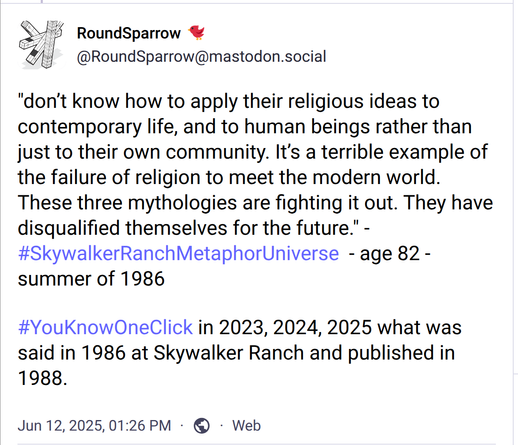Click the public visibility globe icon
The height and width of the screenshot is (445, 518).
(x=202, y=426)
